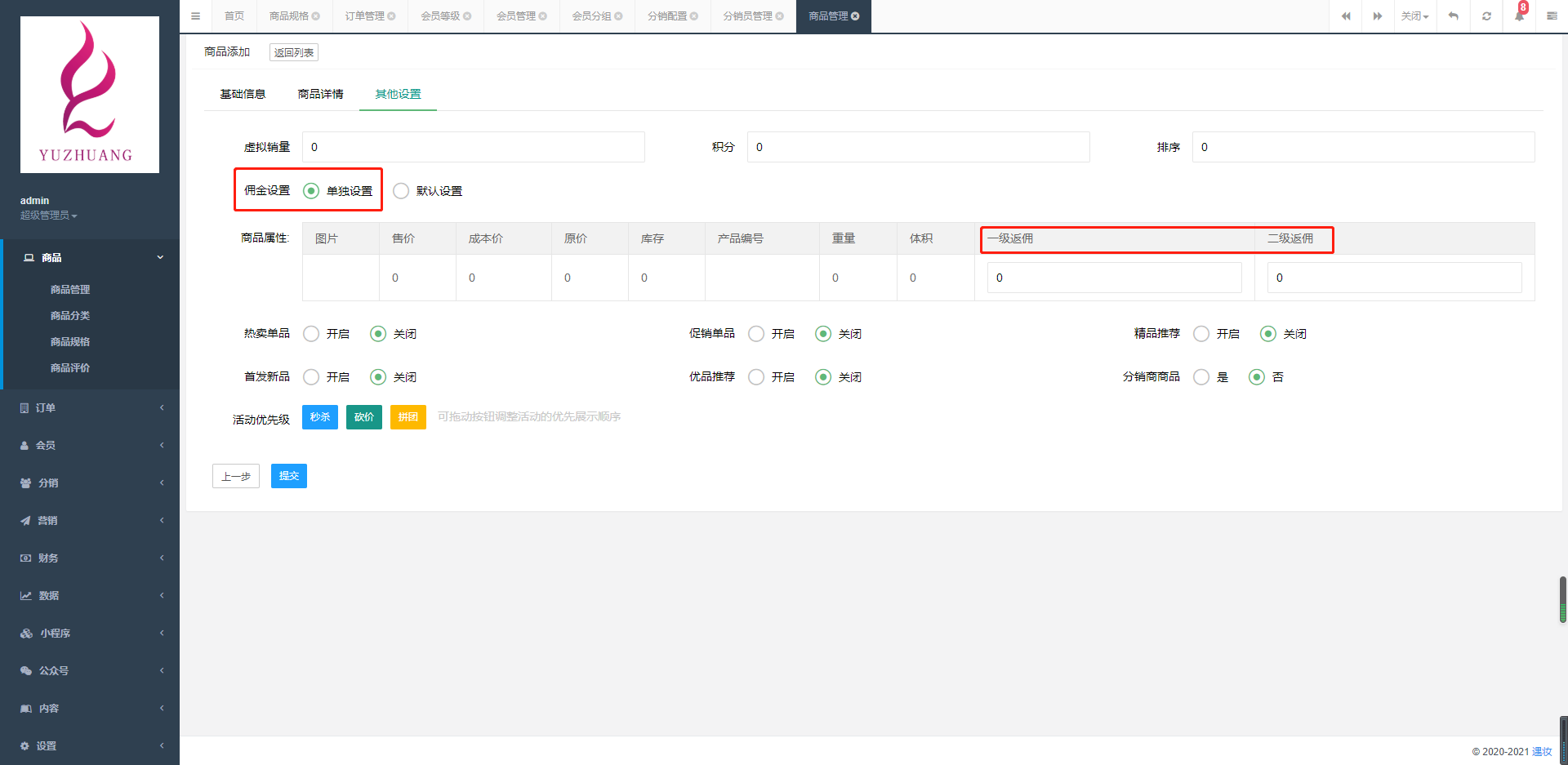
Task: Close the 会员分组 tab with its x icon
Action: pos(618,16)
